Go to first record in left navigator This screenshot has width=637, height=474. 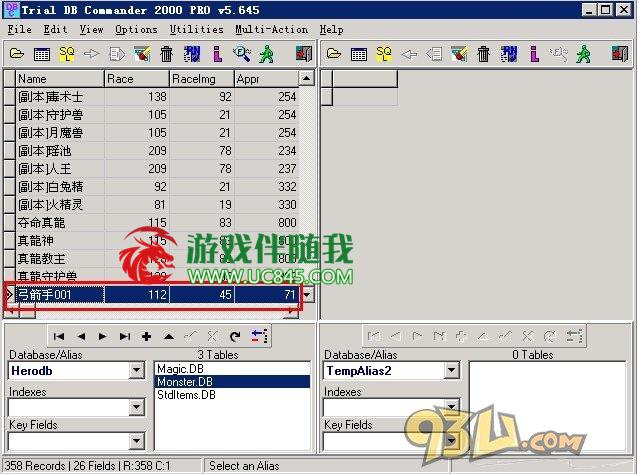(x=59, y=336)
